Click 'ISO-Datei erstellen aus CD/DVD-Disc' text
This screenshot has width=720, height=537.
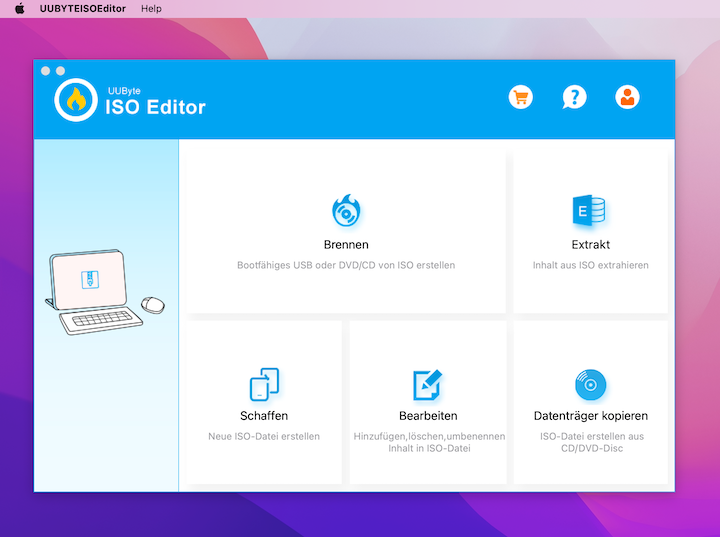pyautogui.click(x=592, y=442)
